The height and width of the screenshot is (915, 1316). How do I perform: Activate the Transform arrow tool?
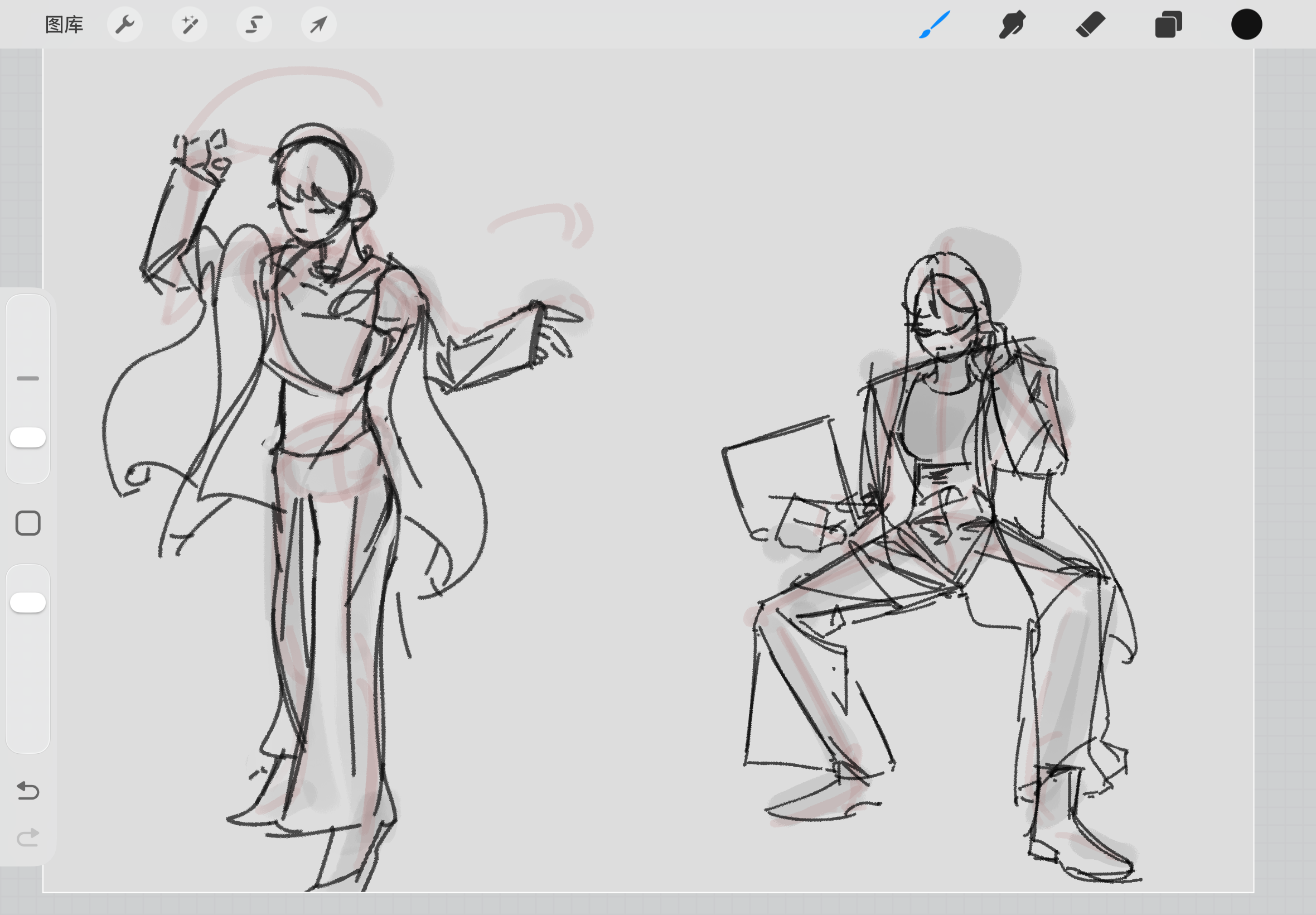click(x=319, y=25)
